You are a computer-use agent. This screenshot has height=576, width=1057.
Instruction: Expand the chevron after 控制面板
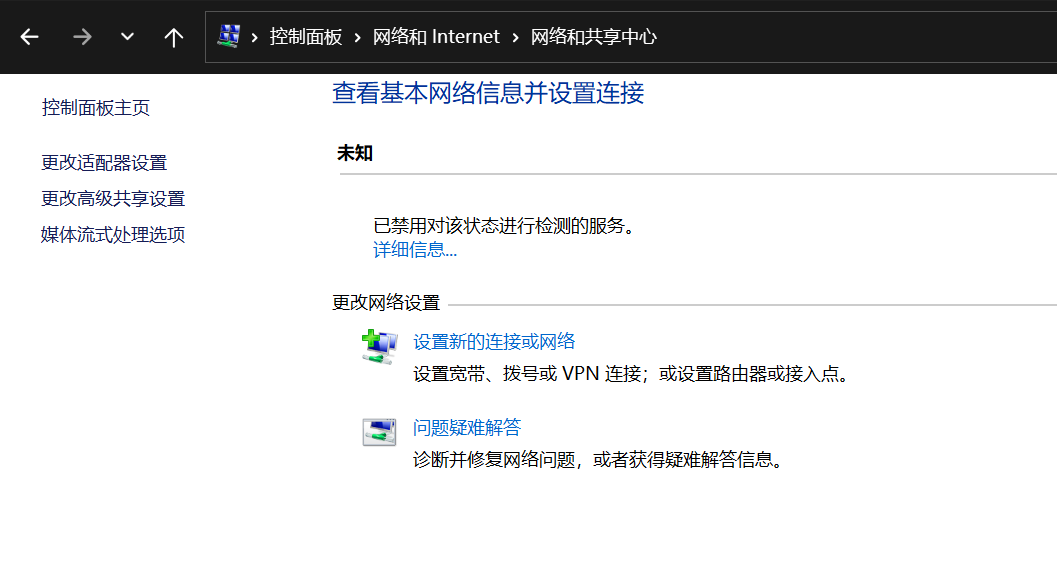[x=358, y=37]
